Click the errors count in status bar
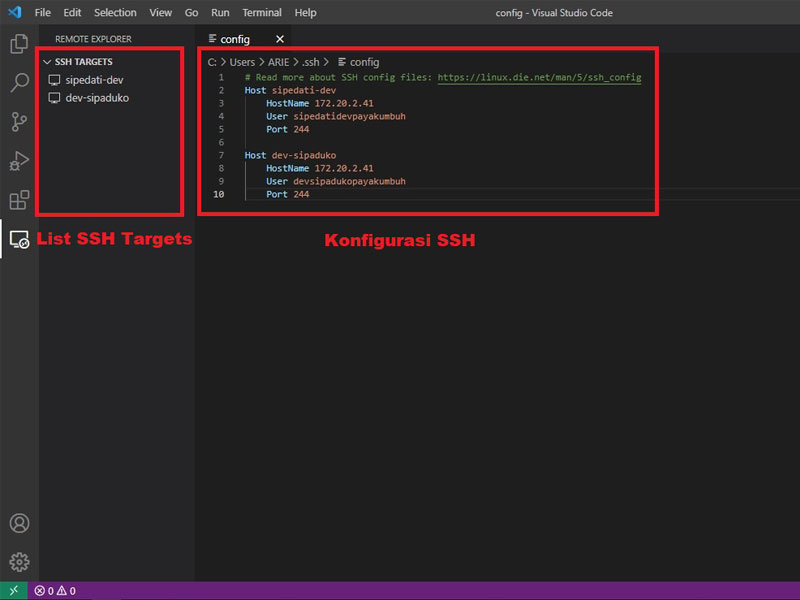This screenshot has width=800, height=600. coord(44,591)
